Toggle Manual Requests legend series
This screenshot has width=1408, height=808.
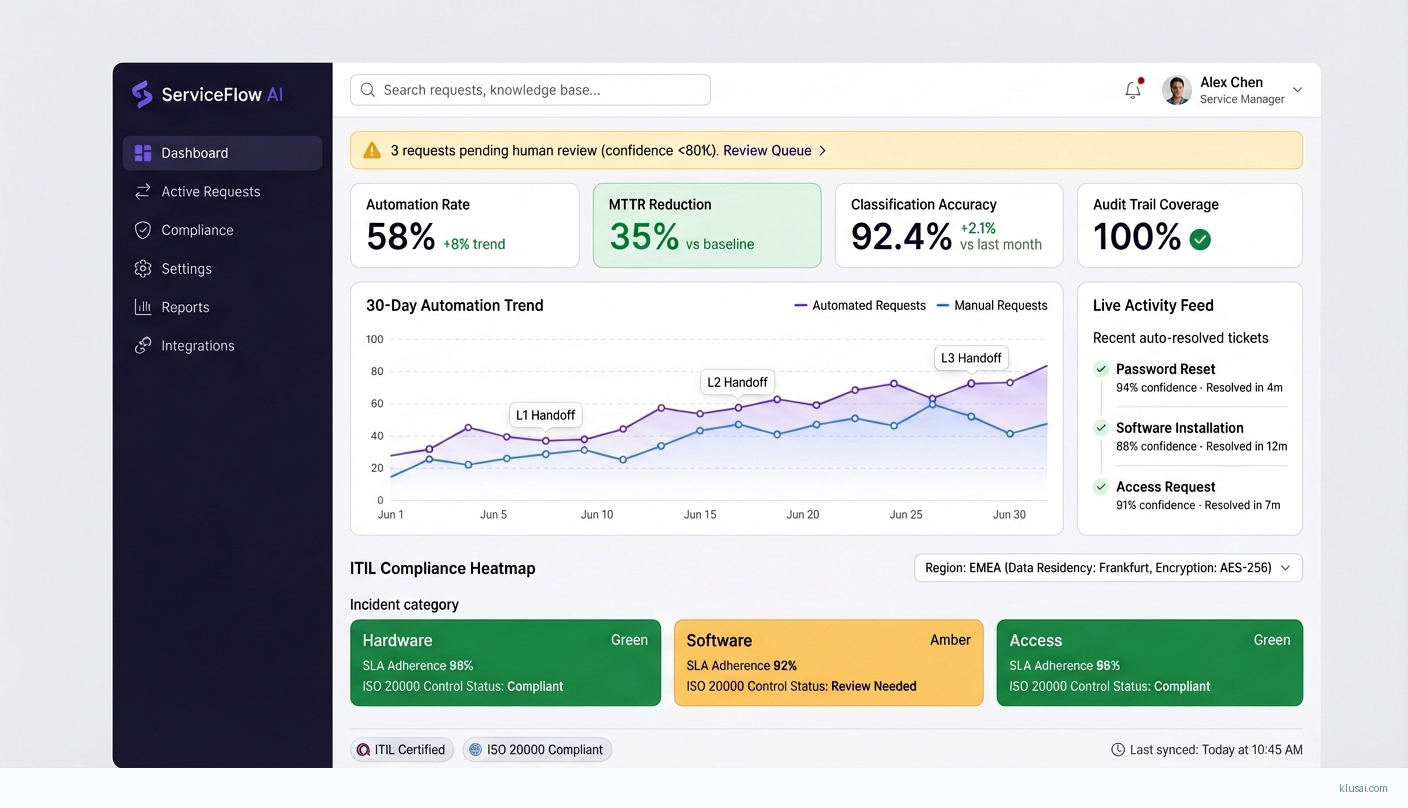[992, 306]
